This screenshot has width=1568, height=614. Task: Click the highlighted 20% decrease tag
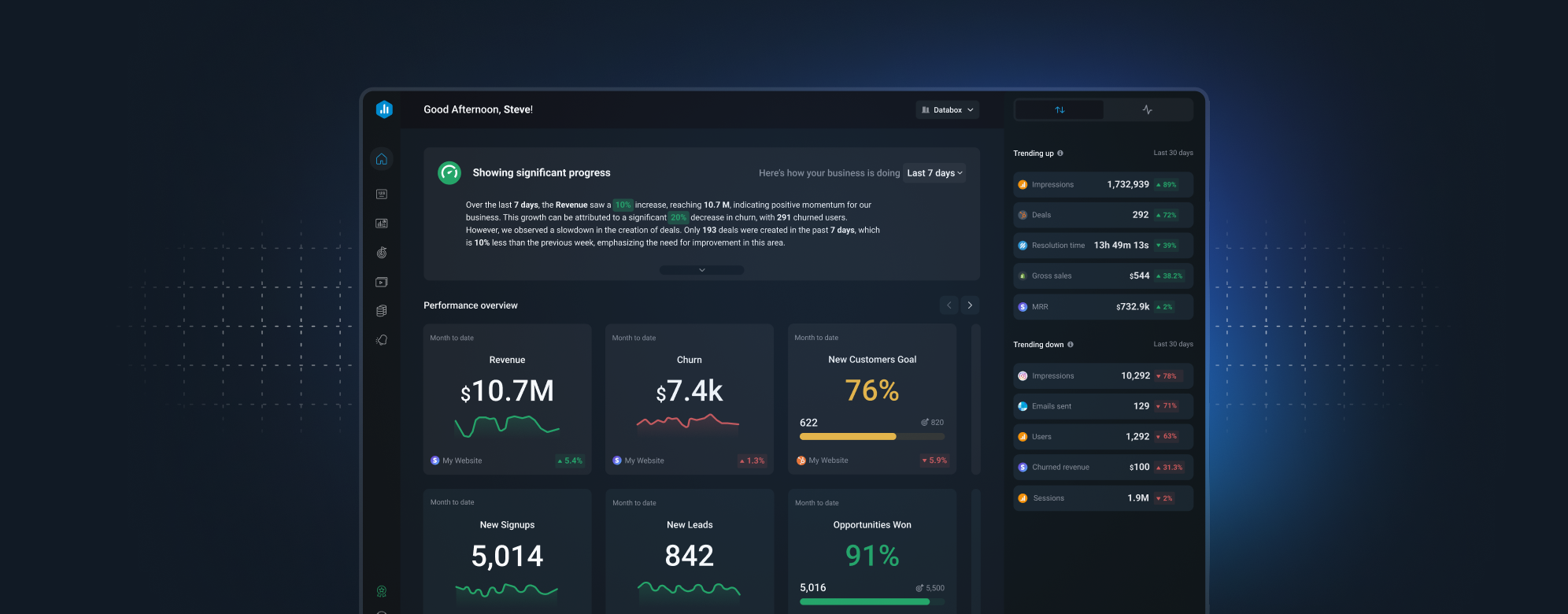point(679,217)
